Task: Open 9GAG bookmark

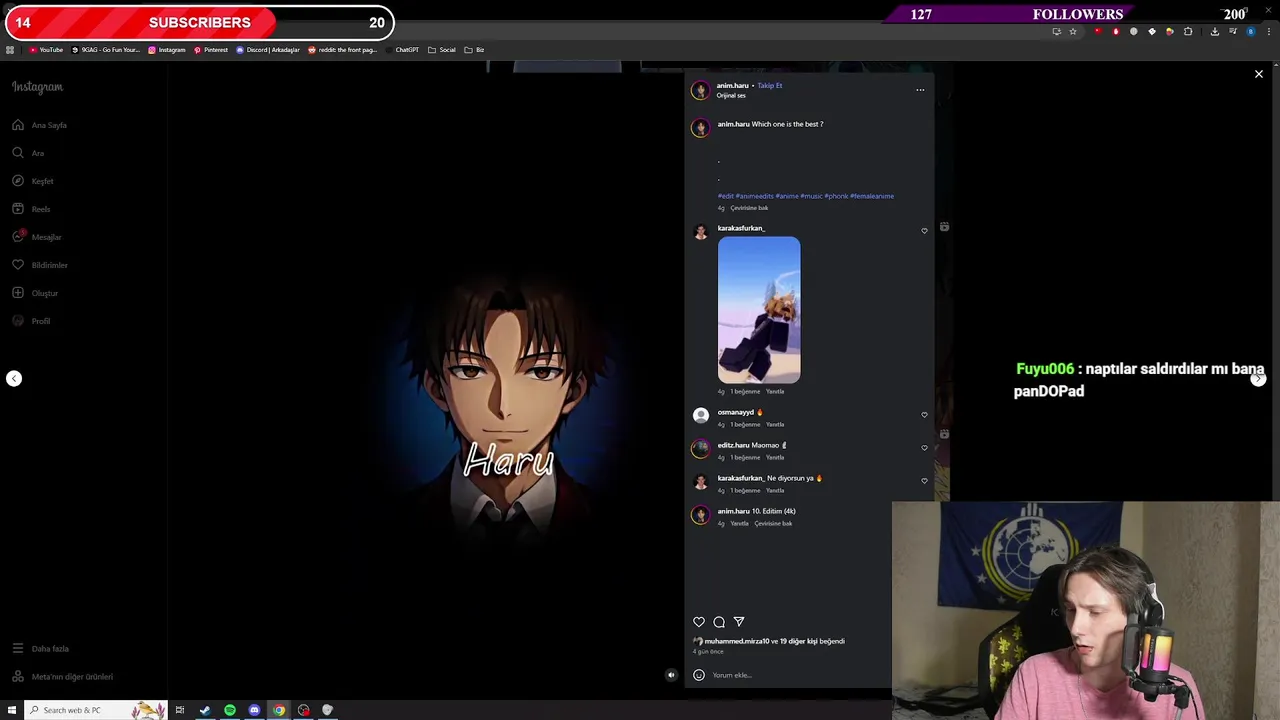Action: point(106,50)
